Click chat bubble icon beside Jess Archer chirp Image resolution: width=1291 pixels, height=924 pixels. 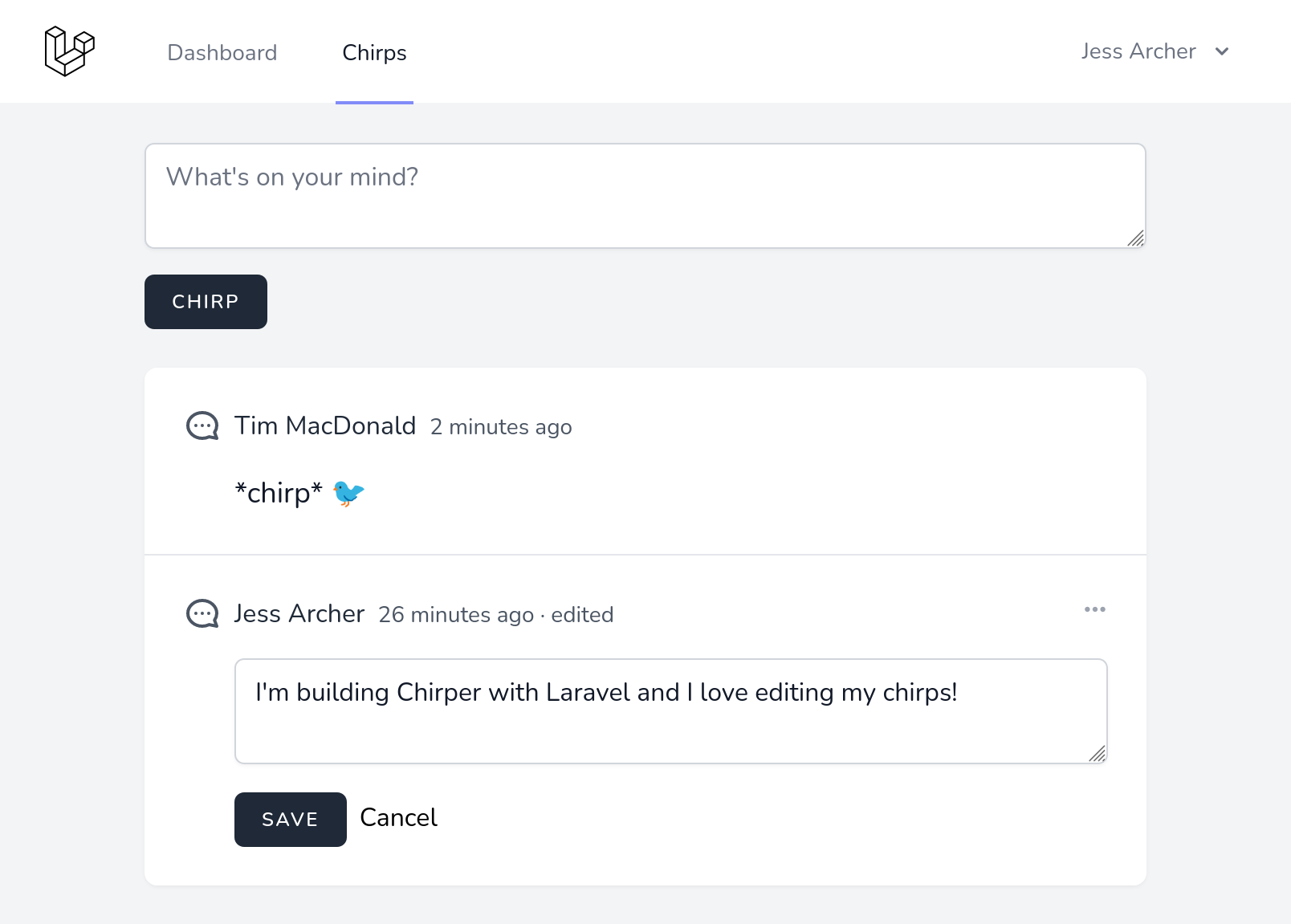click(202, 613)
